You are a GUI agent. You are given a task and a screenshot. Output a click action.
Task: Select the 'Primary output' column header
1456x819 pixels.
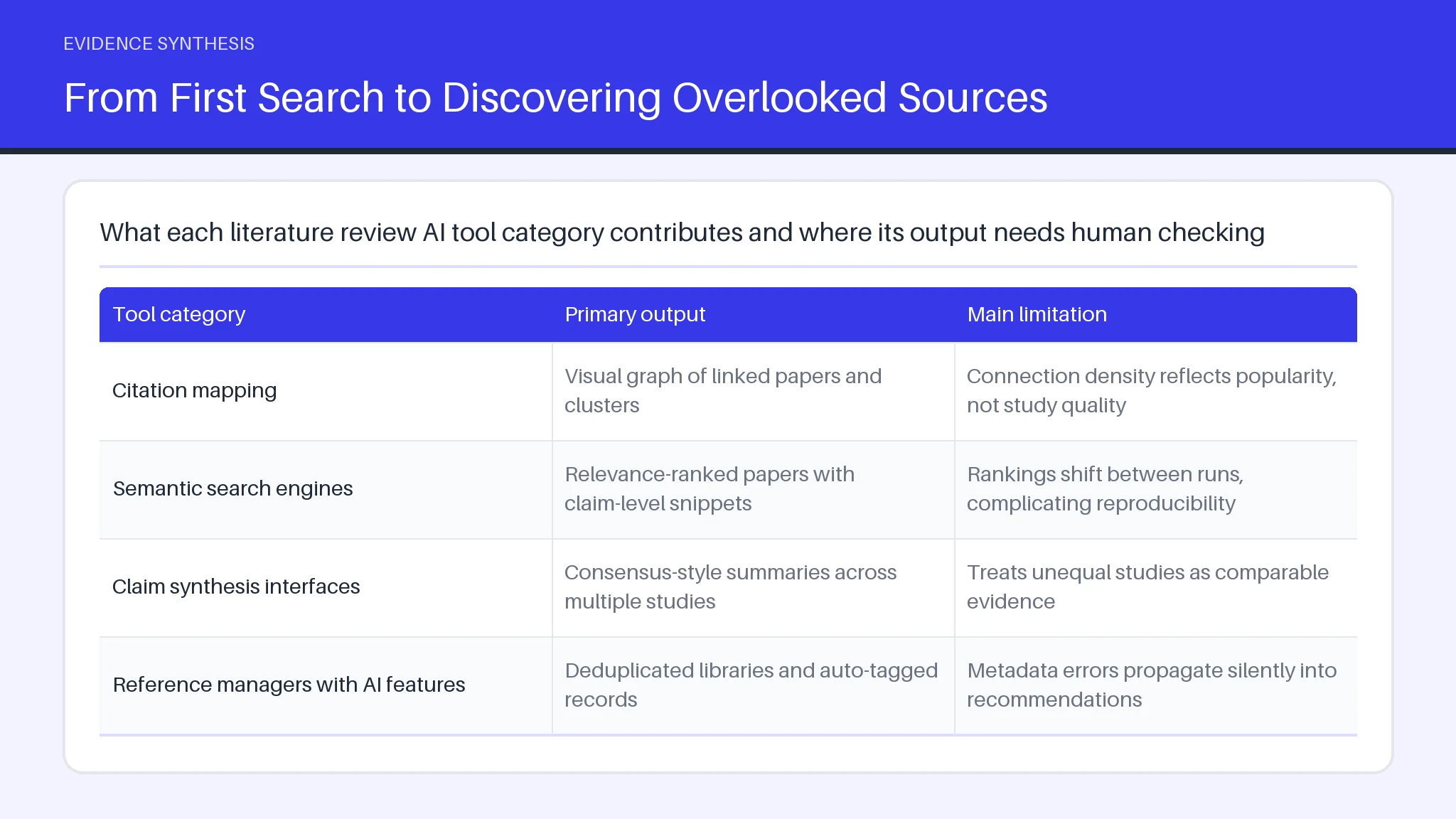click(x=753, y=315)
